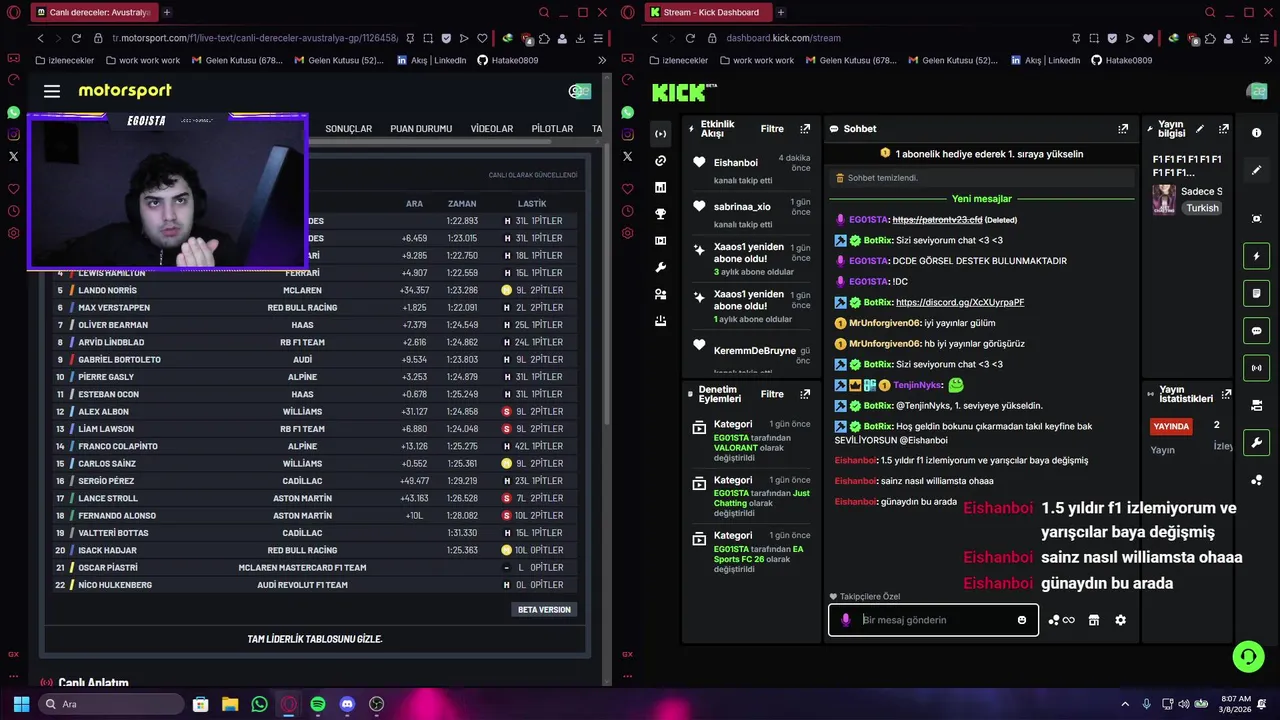Click TenjinNyks username in chat
The height and width of the screenshot is (720, 1280).
[917, 385]
